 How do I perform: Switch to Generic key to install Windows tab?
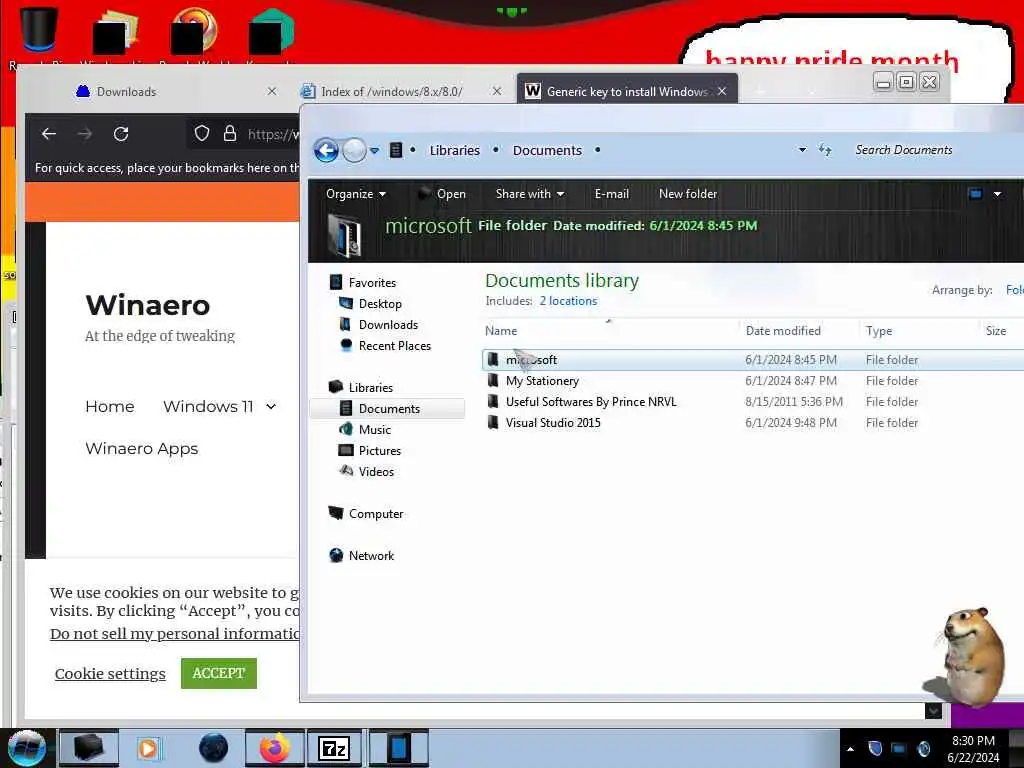click(627, 92)
